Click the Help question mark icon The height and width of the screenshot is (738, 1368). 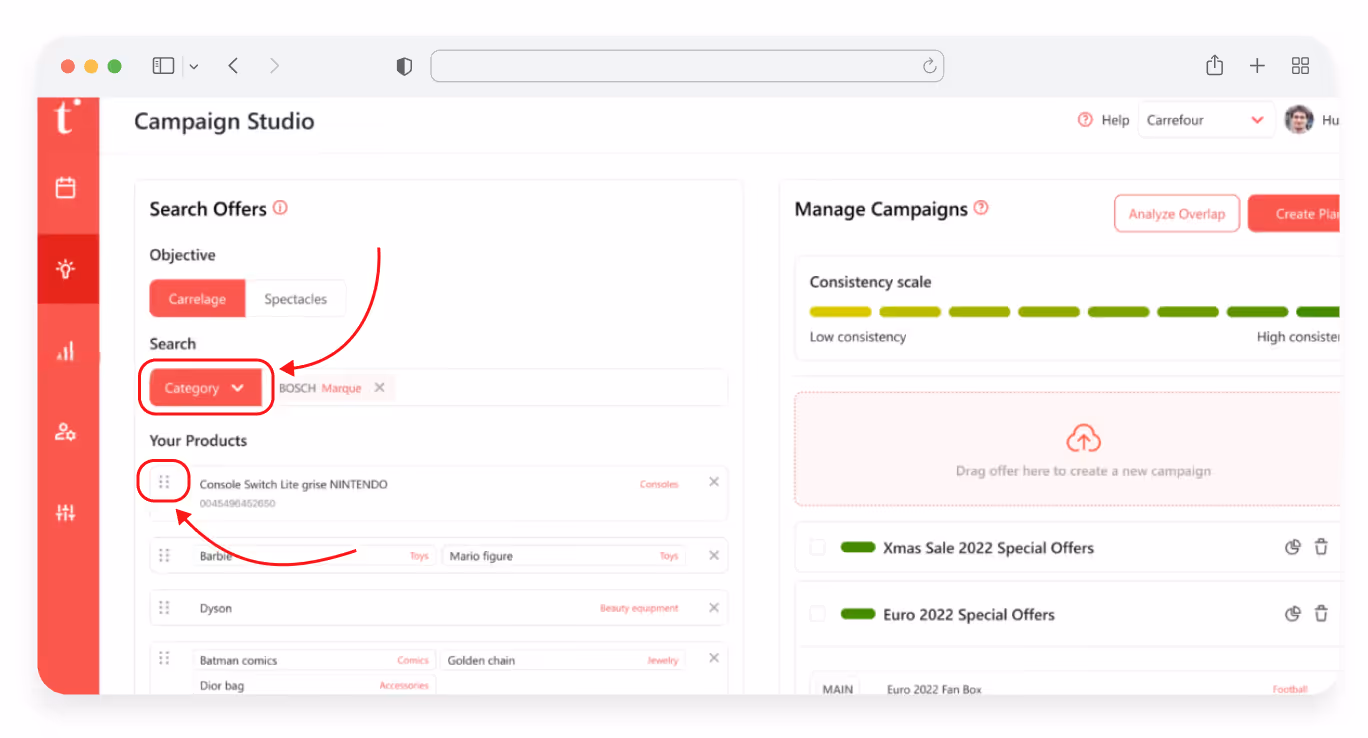[x=1085, y=120]
